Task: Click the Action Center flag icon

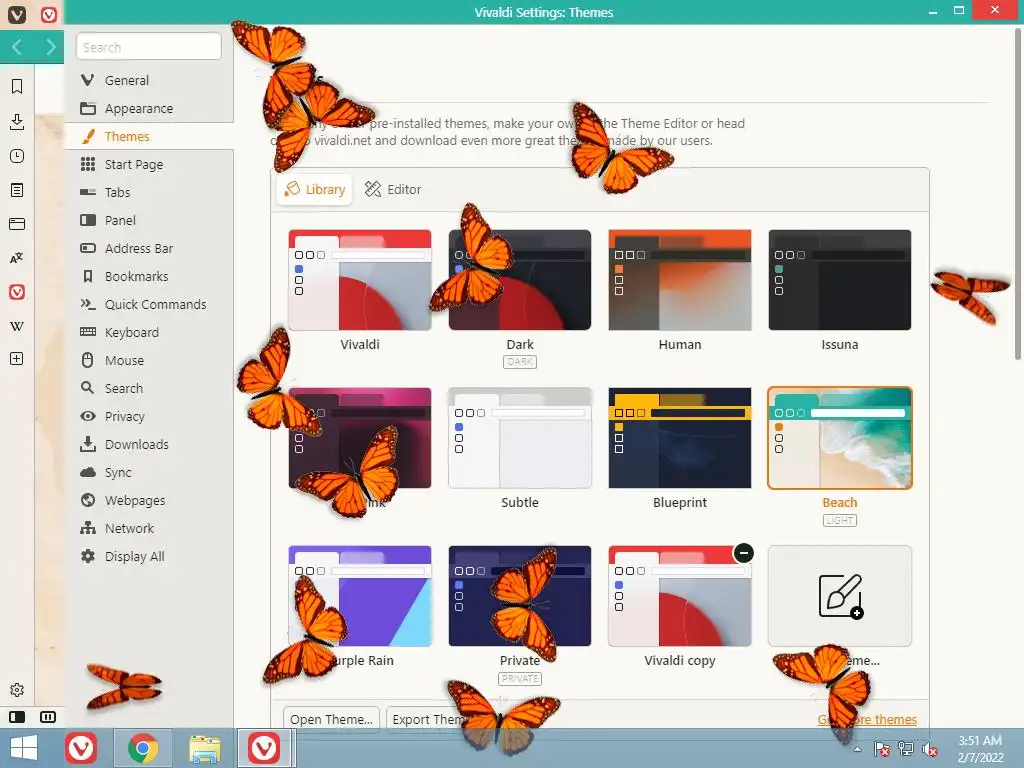Action: [x=882, y=749]
